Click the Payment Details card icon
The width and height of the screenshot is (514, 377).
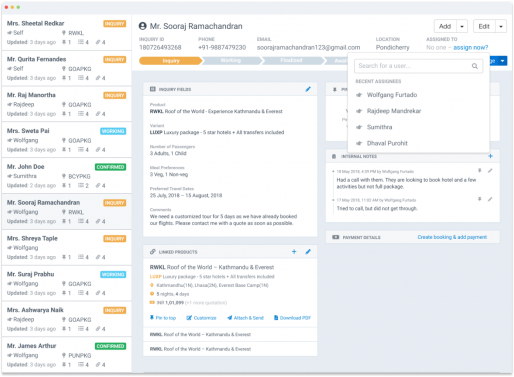[335, 237]
